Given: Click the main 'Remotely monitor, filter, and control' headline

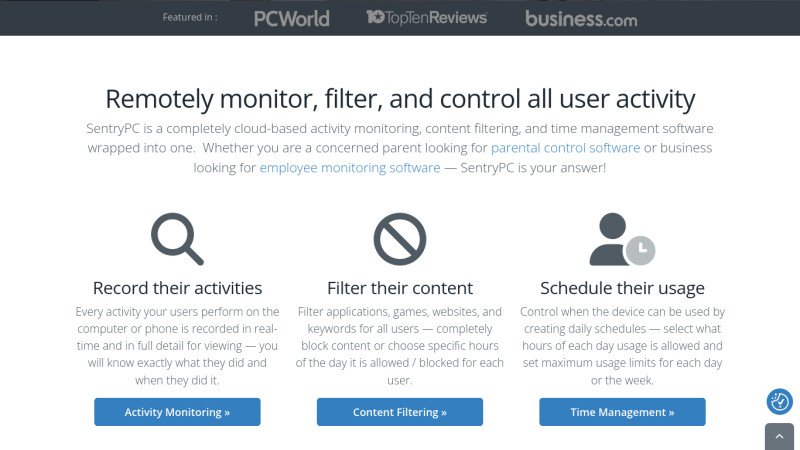Looking at the screenshot, I should 400,99.
